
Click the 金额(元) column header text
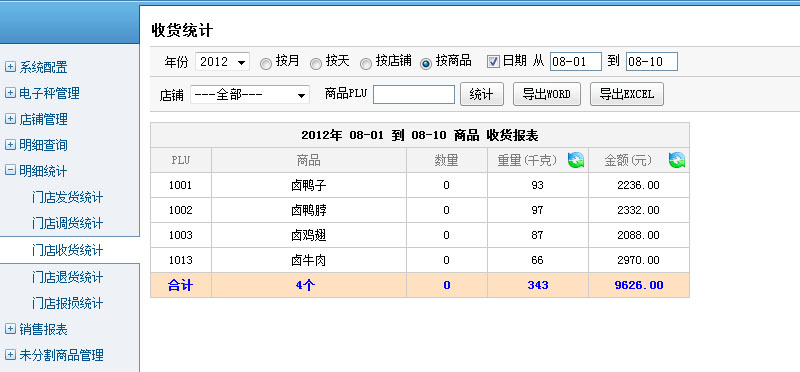(628, 161)
